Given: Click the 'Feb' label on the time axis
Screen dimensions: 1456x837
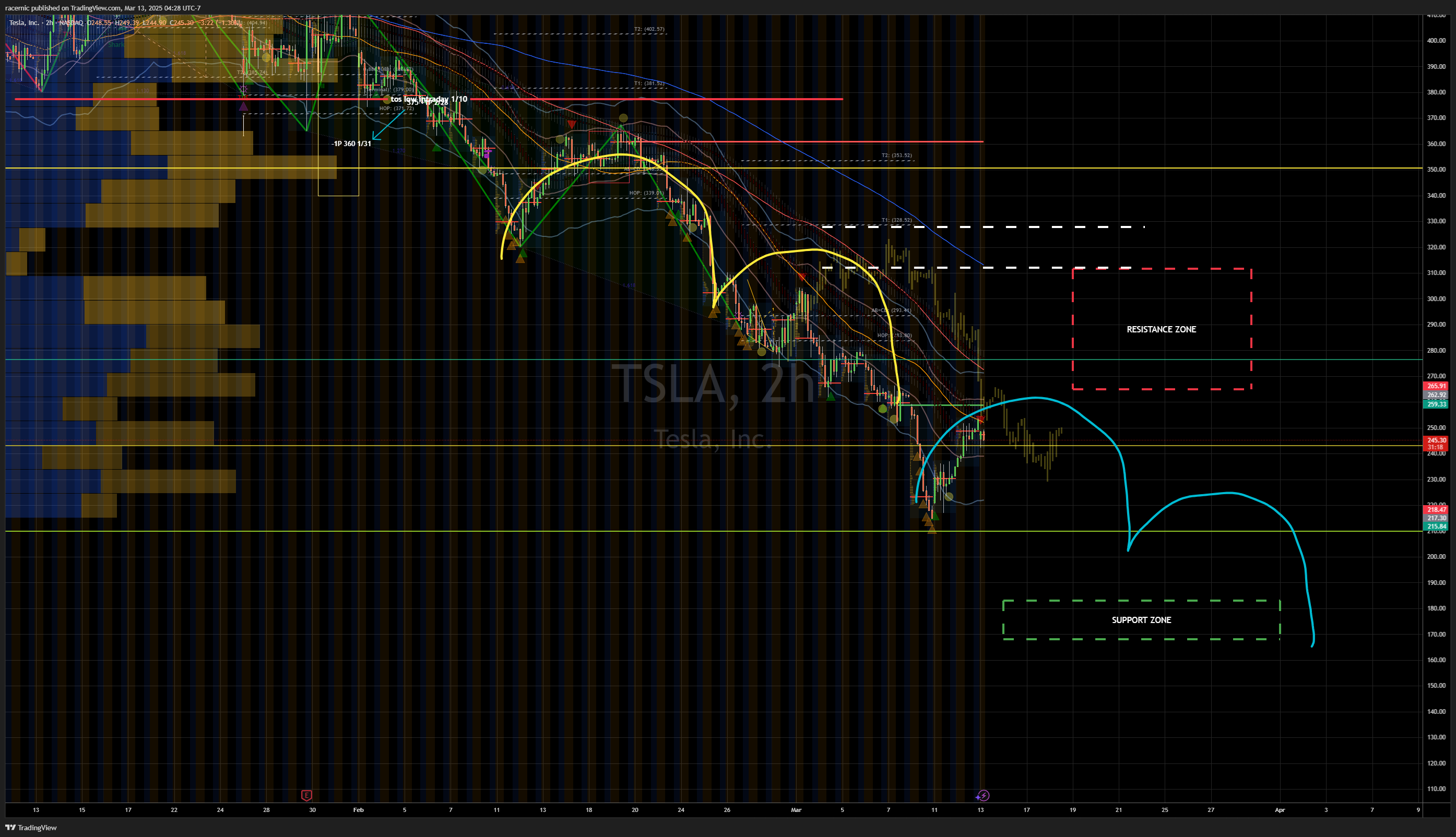Looking at the screenshot, I should [358, 810].
